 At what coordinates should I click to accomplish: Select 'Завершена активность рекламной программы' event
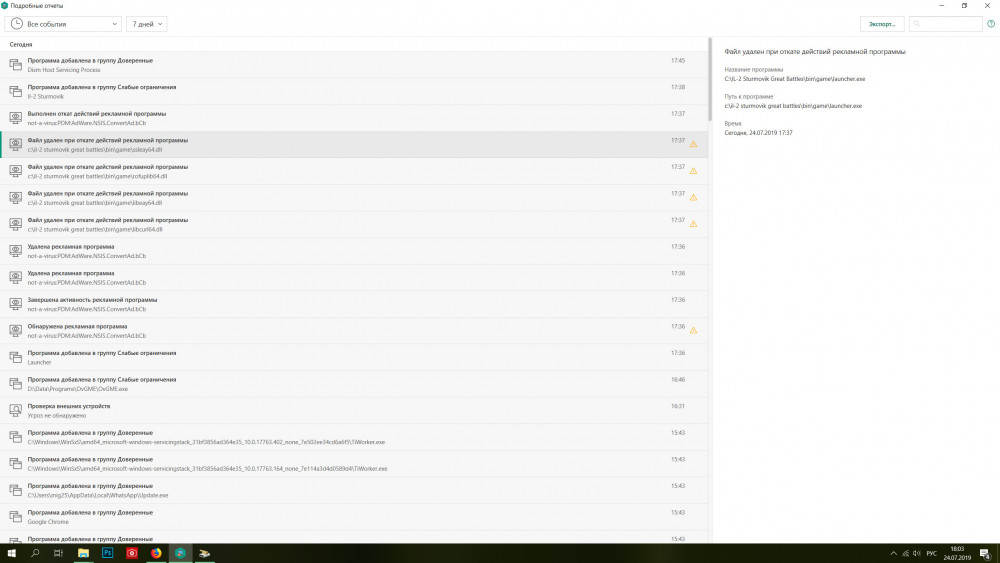[354, 304]
